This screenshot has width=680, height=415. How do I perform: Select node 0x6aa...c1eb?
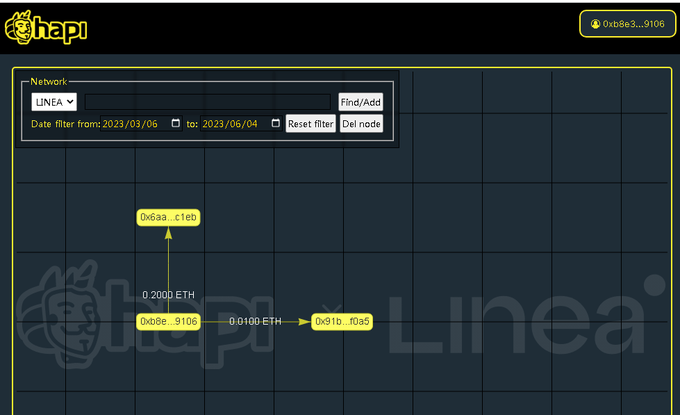tap(168, 217)
